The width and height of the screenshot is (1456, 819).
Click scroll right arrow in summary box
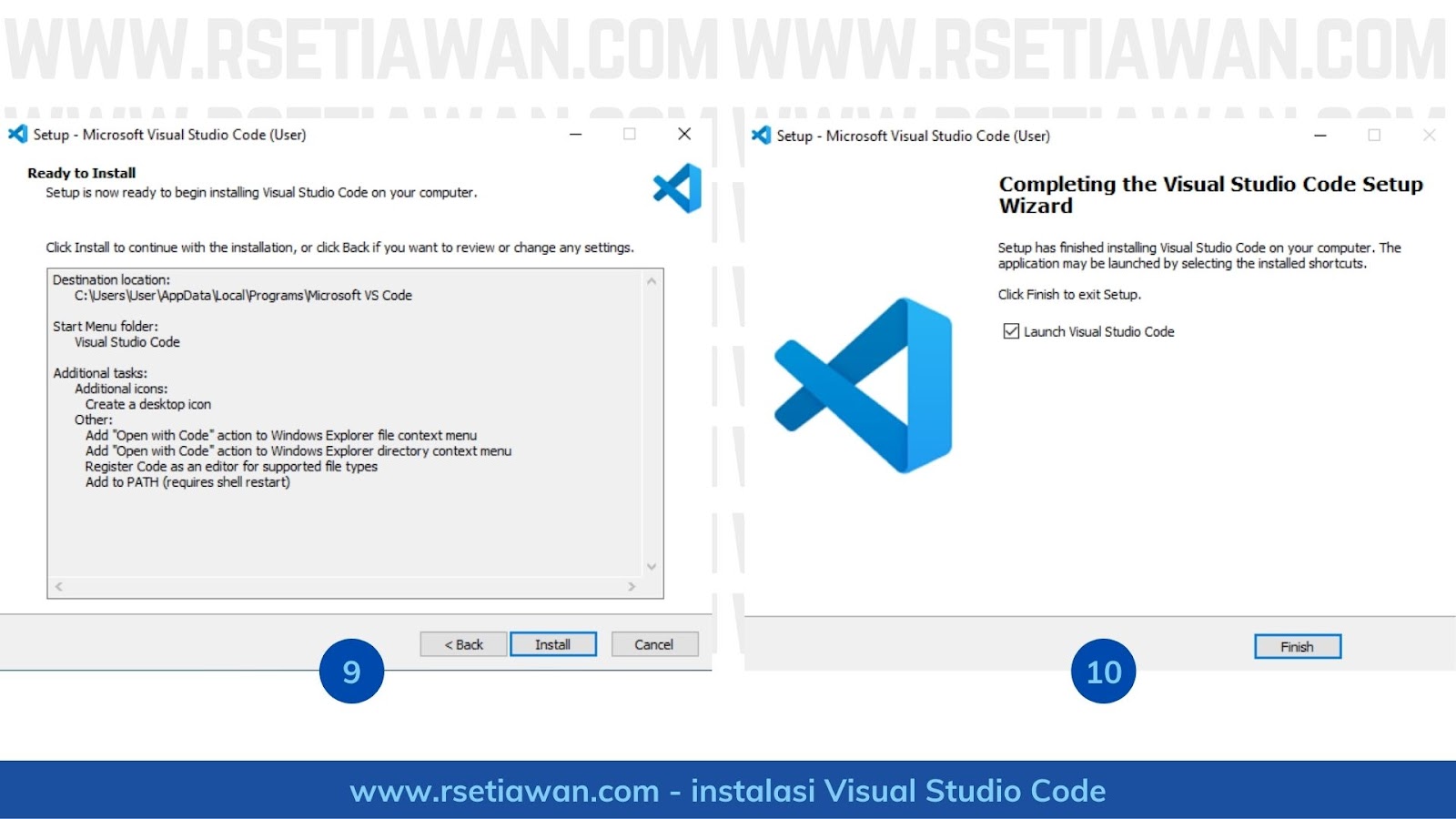(632, 587)
